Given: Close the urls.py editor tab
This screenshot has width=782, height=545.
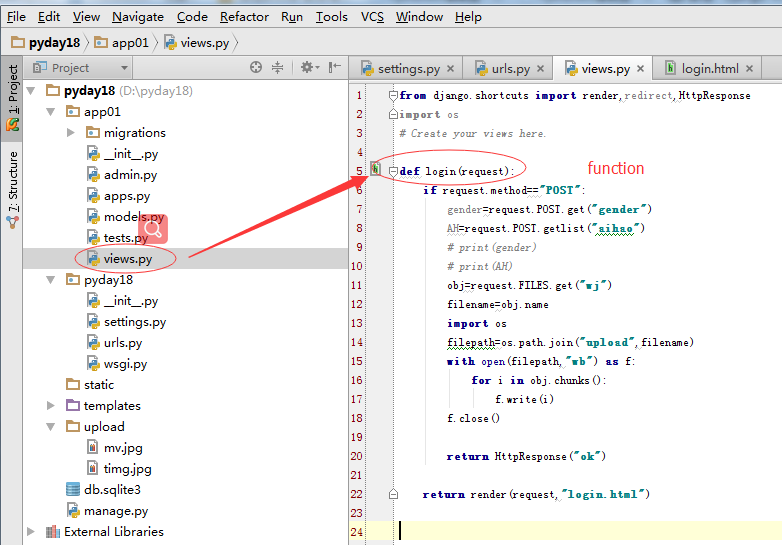Looking at the screenshot, I should (541, 69).
